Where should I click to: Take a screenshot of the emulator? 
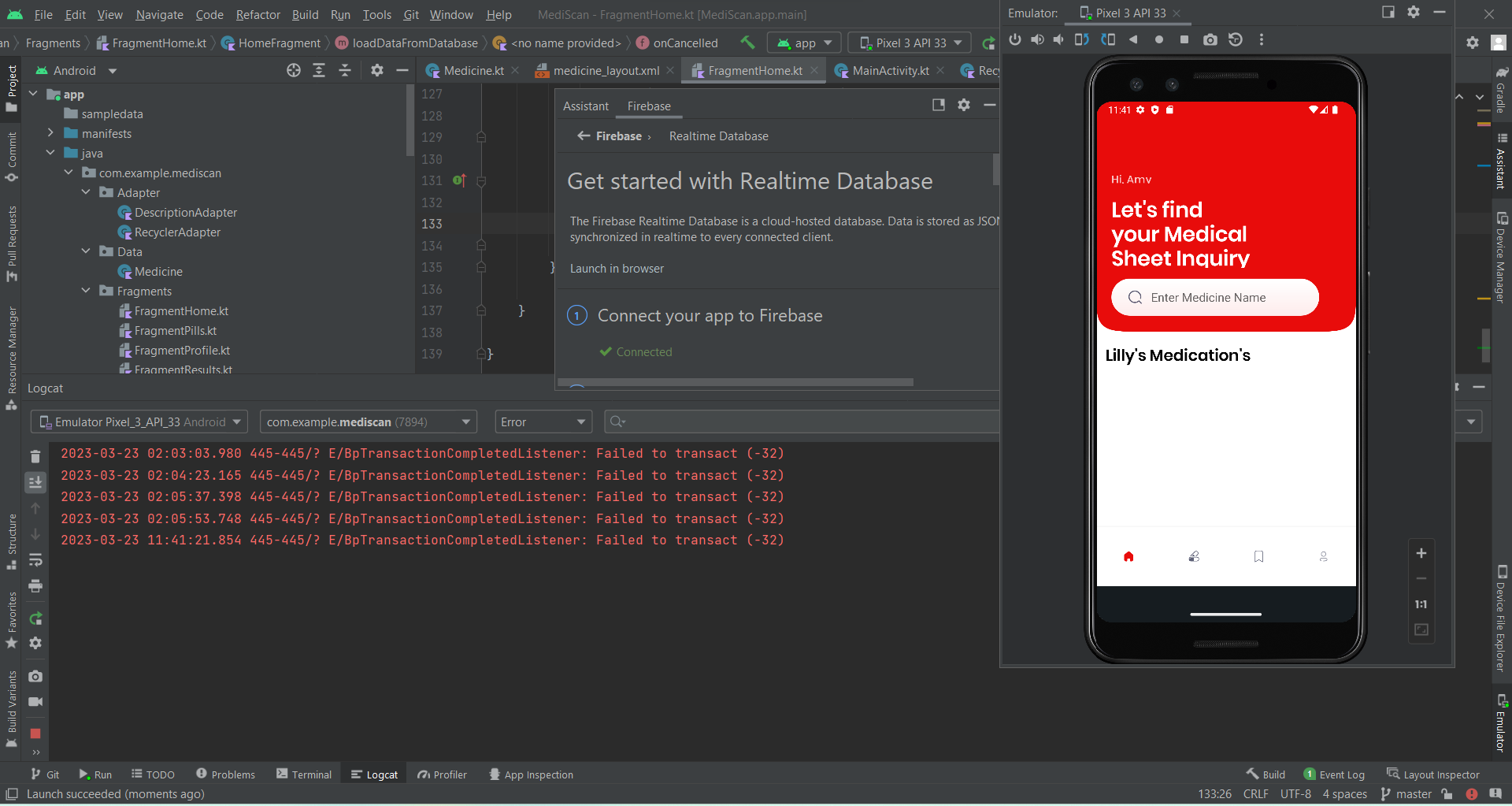tap(1210, 39)
